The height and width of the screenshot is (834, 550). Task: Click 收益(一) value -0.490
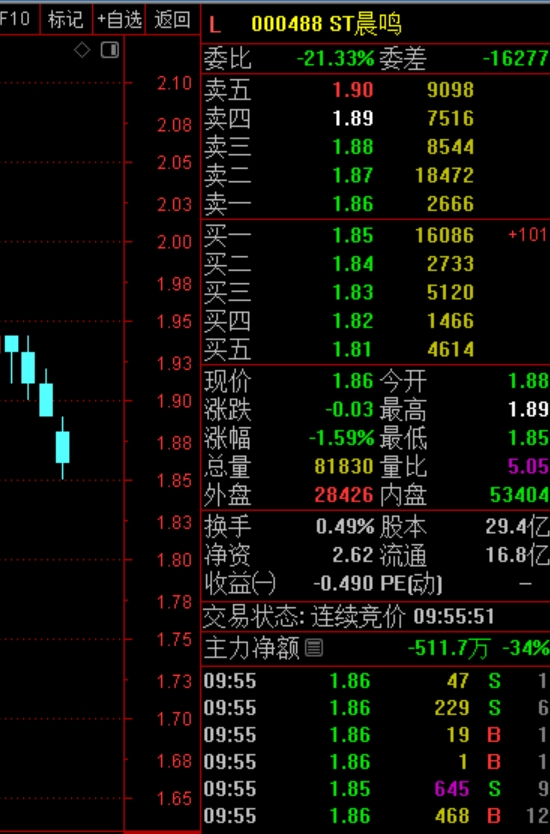[x=344, y=584]
